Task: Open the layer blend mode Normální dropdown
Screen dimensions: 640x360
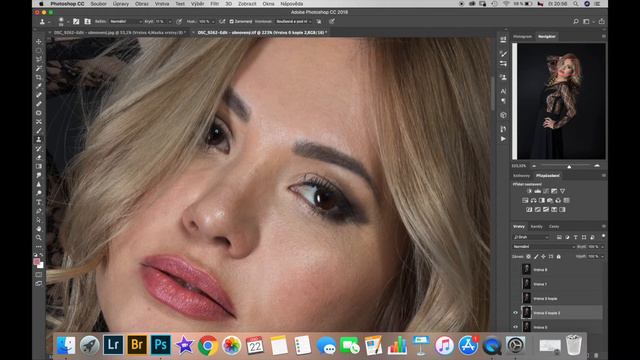Action: tap(544, 247)
